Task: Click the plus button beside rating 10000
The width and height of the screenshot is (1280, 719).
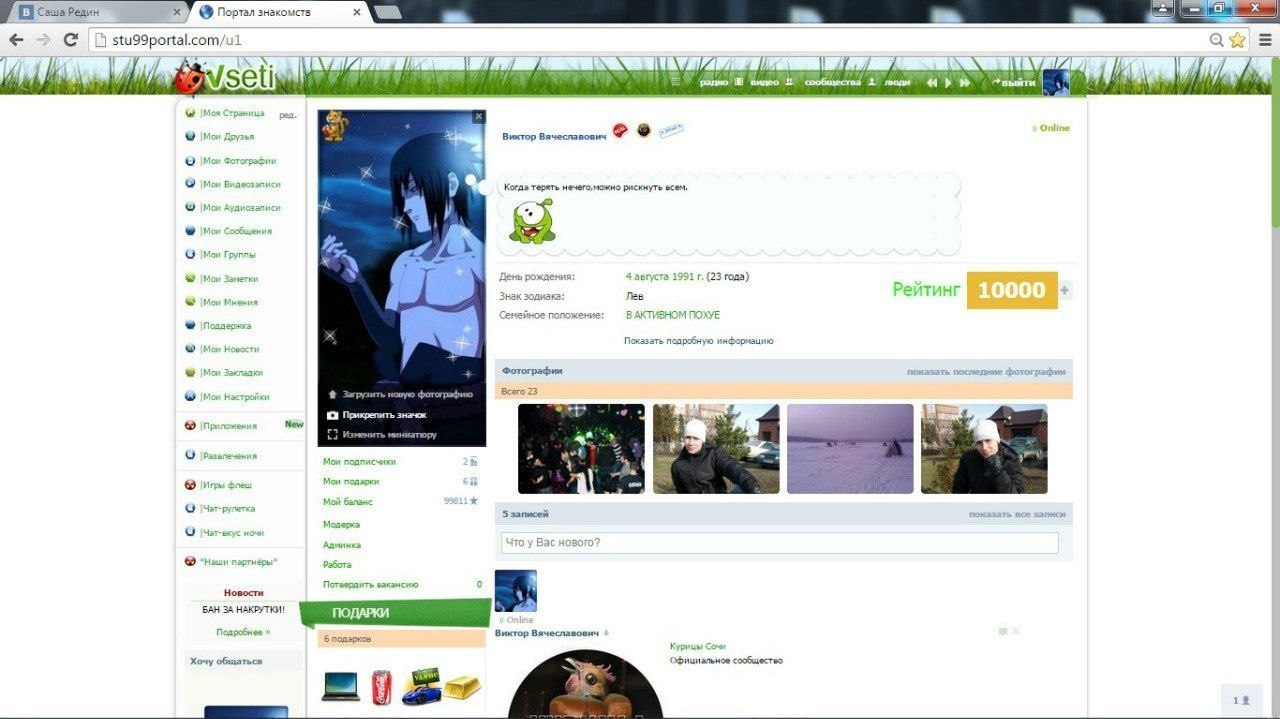Action: tap(1065, 291)
